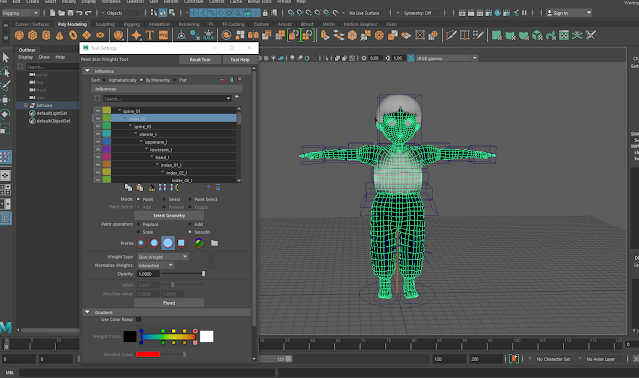Set Mode to Select
The width and height of the screenshot is (639, 378).
[164, 200]
